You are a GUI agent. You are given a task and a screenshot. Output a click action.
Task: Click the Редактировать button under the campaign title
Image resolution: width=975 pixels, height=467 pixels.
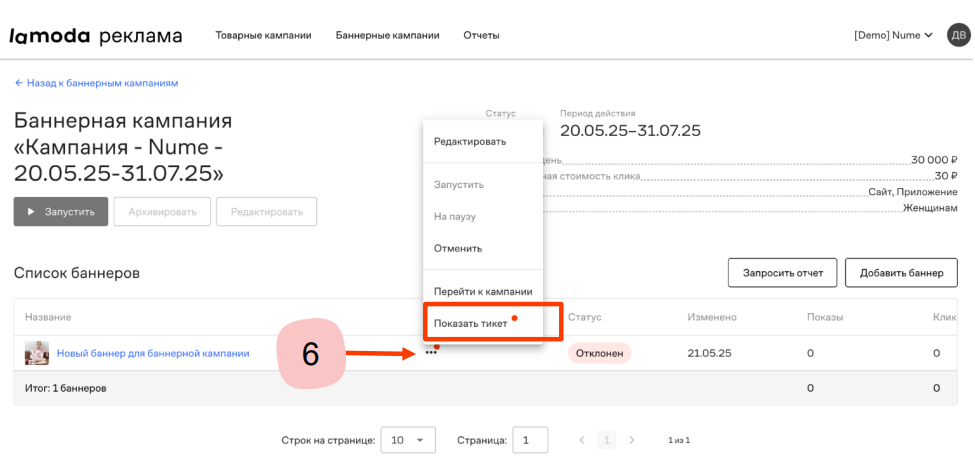coord(267,211)
